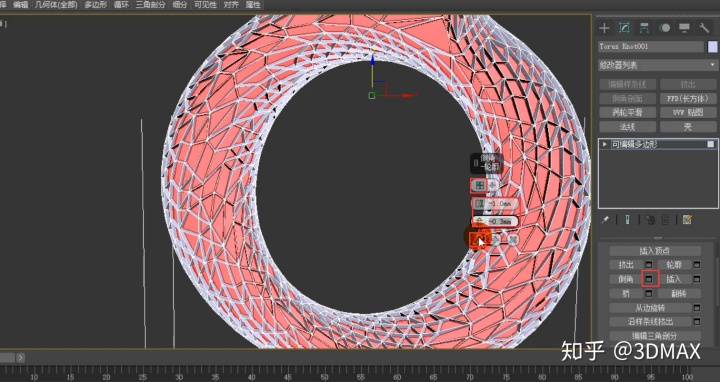The height and width of the screenshot is (382, 720).
Task: Click caddy Apply and Continue plus button
Action: click(496, 239)
